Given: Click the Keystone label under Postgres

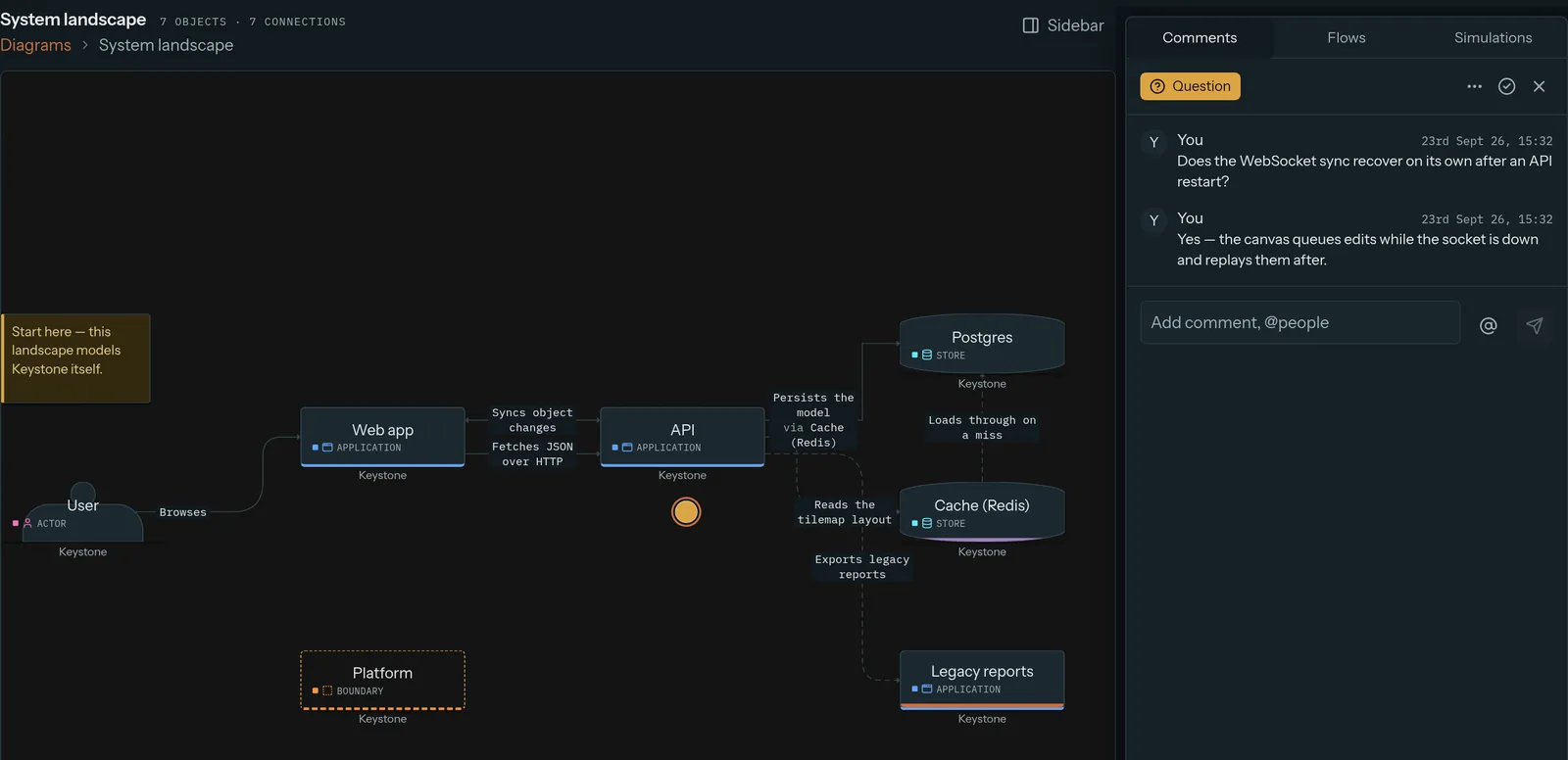Looking at the screenshot, I should (x=982, y=384).
